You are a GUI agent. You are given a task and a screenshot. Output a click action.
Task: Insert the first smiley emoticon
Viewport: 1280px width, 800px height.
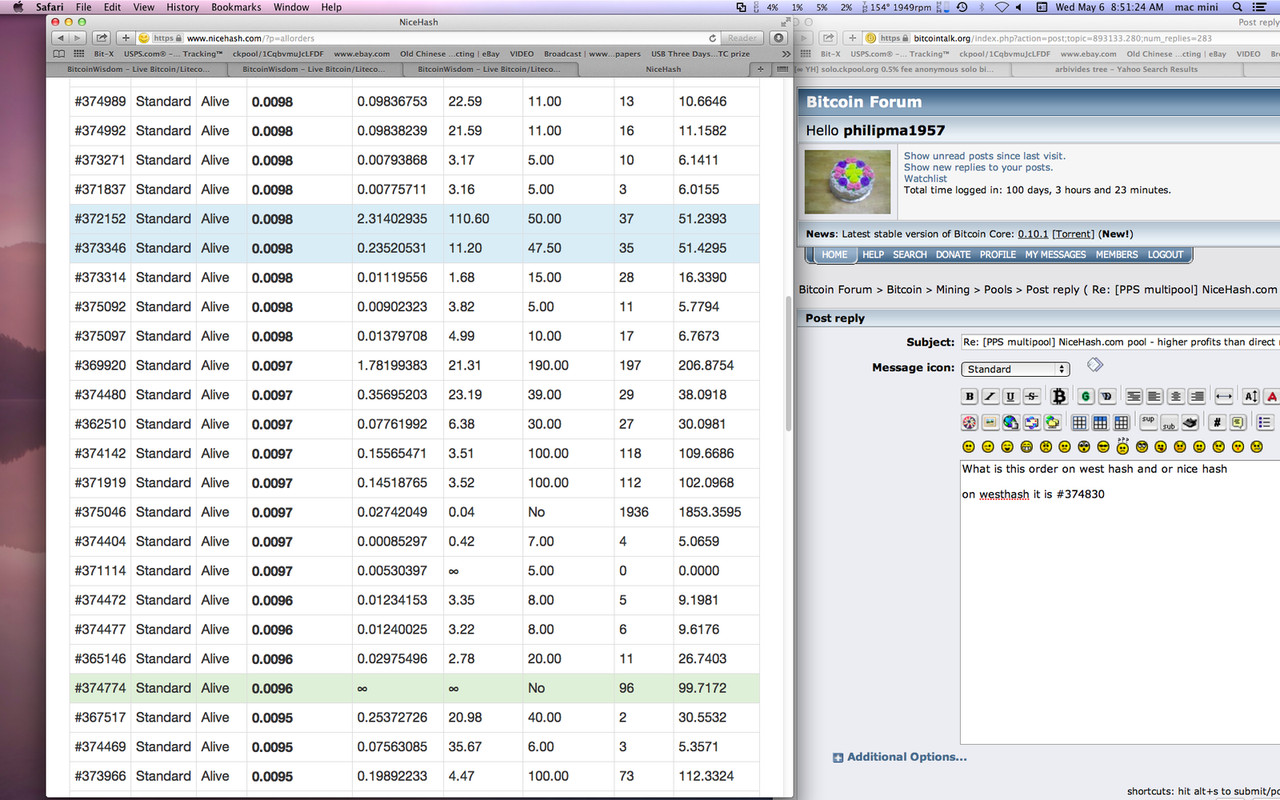[969, 447]
